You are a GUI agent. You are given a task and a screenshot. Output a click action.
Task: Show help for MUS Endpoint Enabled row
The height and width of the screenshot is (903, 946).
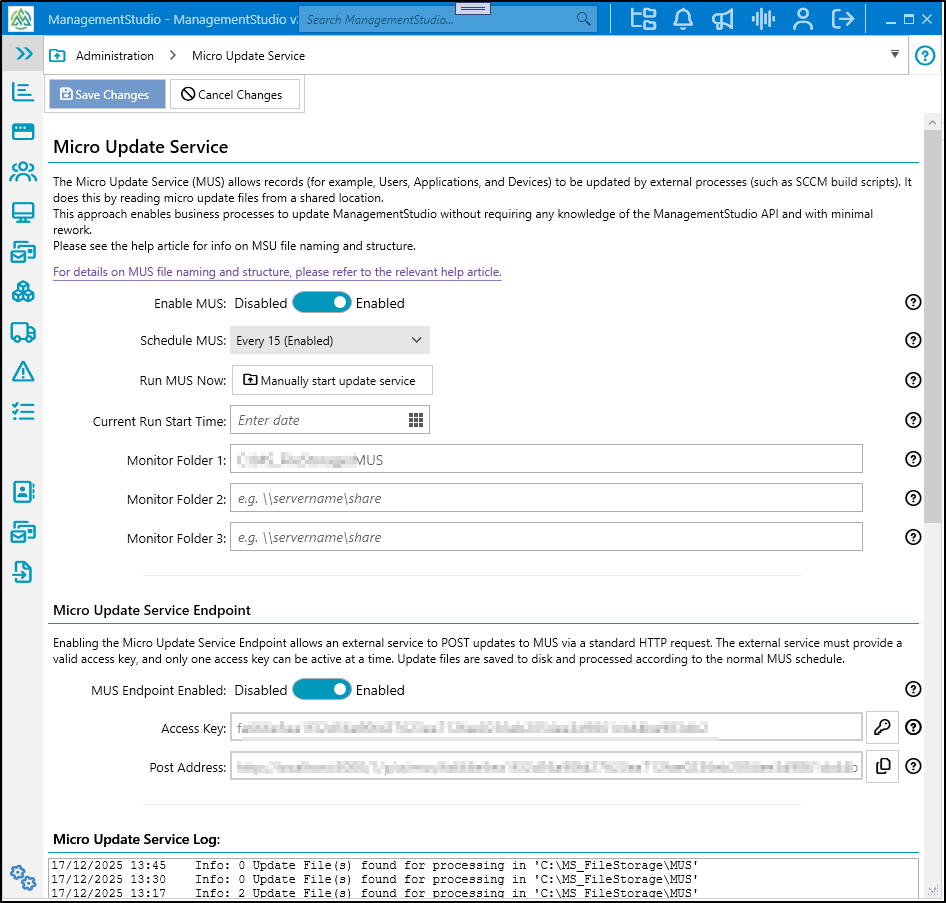click(x=913, y=689)
